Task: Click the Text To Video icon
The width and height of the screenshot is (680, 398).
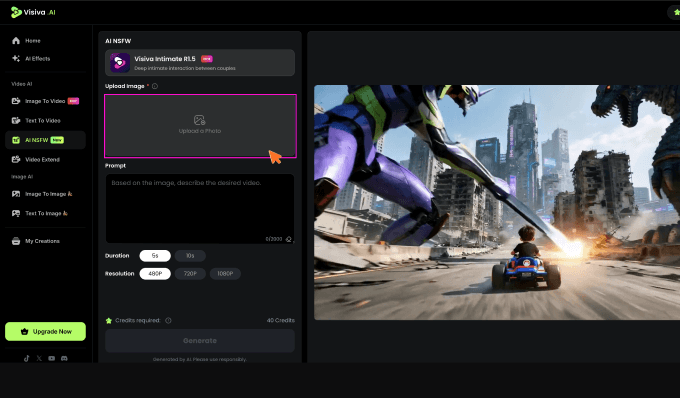Action: click(16, 121)
